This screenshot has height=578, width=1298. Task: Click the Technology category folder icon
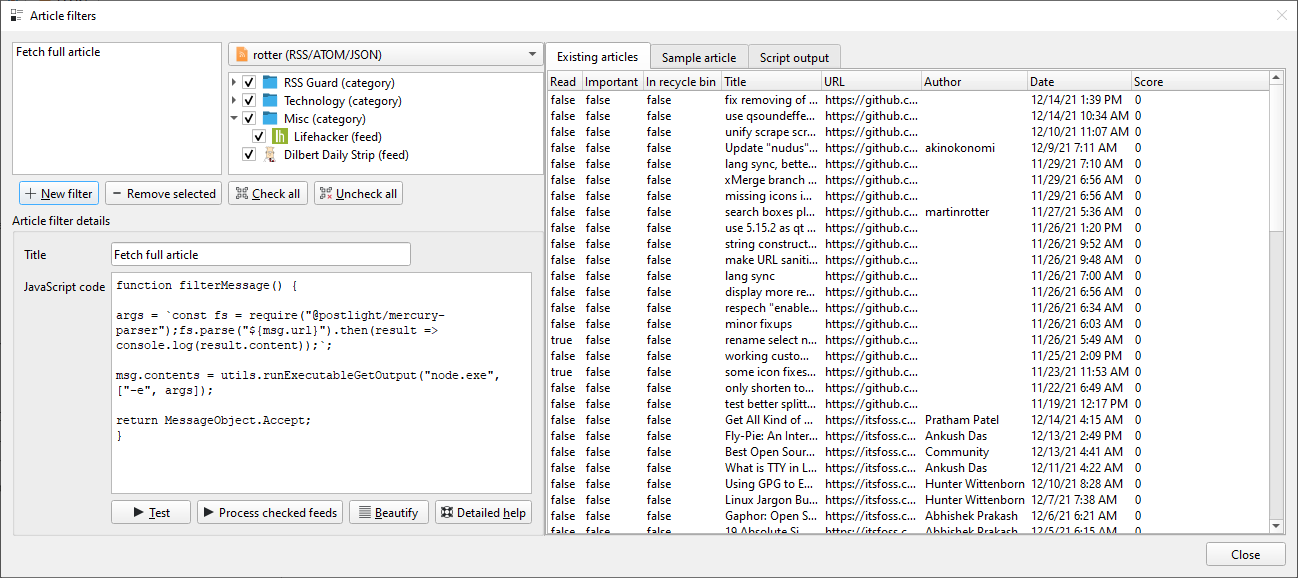pos(270,101)
